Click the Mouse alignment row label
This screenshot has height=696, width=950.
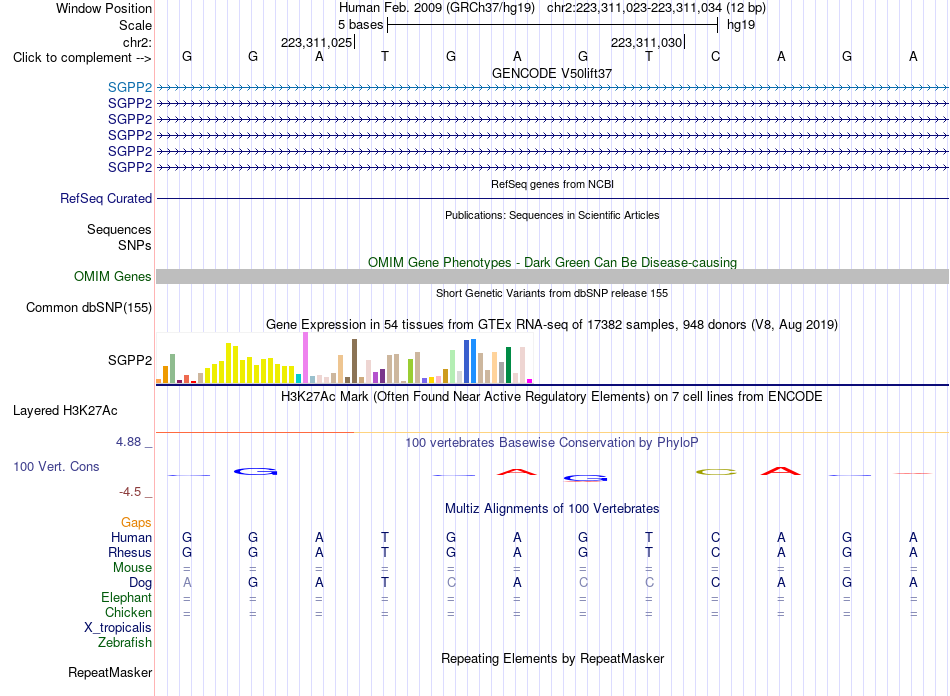tap(132, 568)
